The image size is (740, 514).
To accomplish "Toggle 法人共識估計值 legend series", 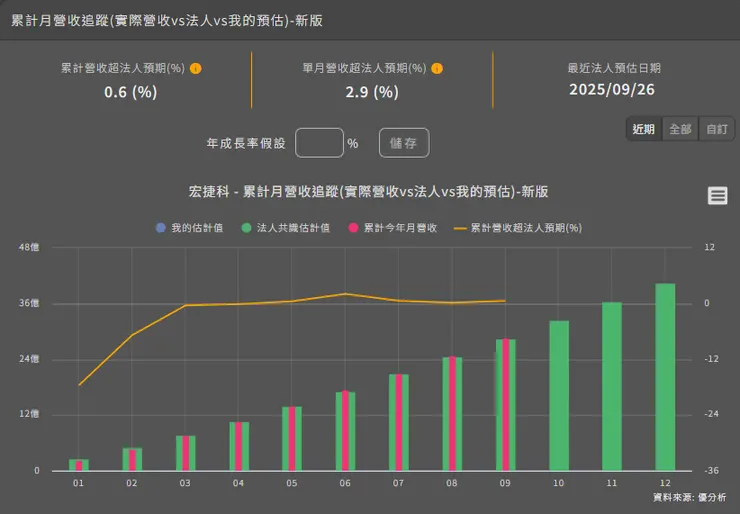I will point(286,228).
